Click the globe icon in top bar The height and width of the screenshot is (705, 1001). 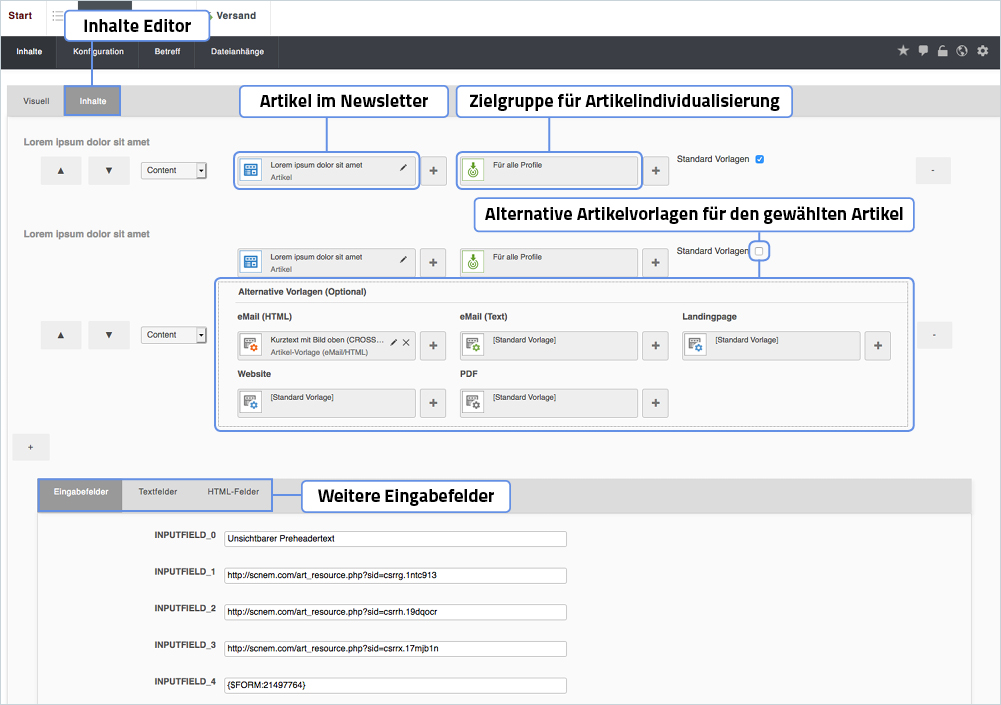[x=962, y=51]
